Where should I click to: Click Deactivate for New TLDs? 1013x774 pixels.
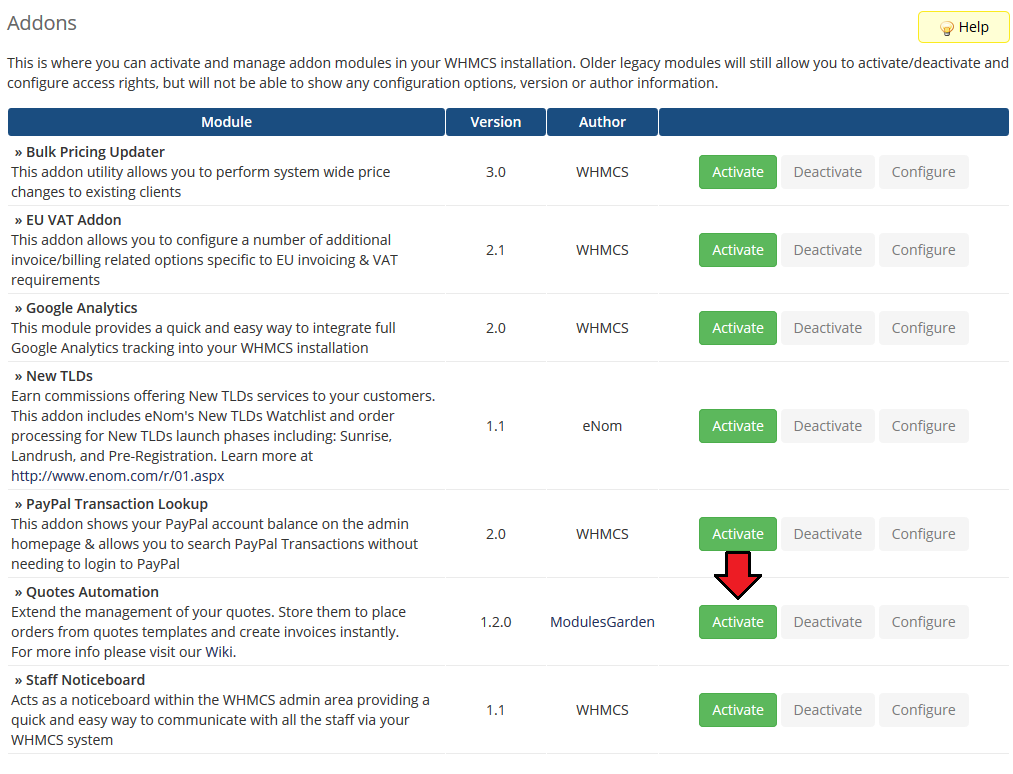click(828, 426)
